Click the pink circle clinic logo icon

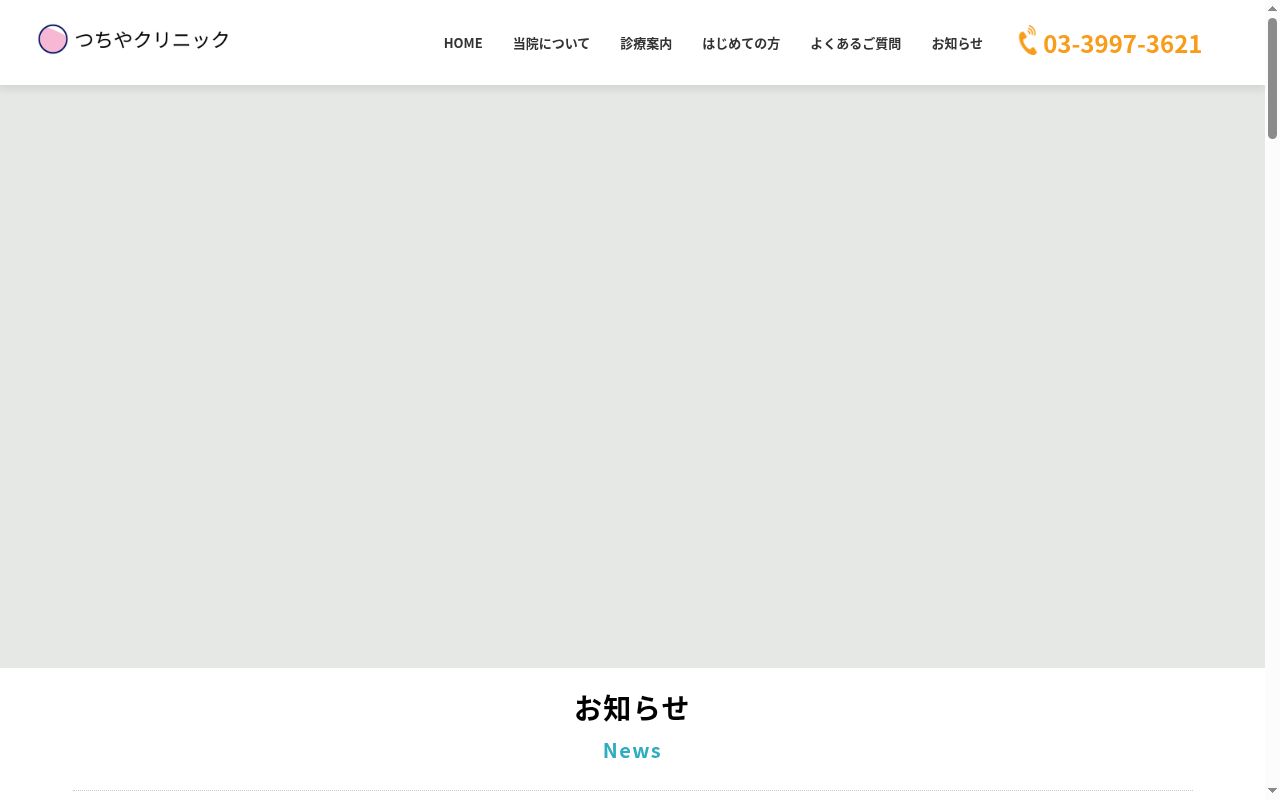coord(53,40)
